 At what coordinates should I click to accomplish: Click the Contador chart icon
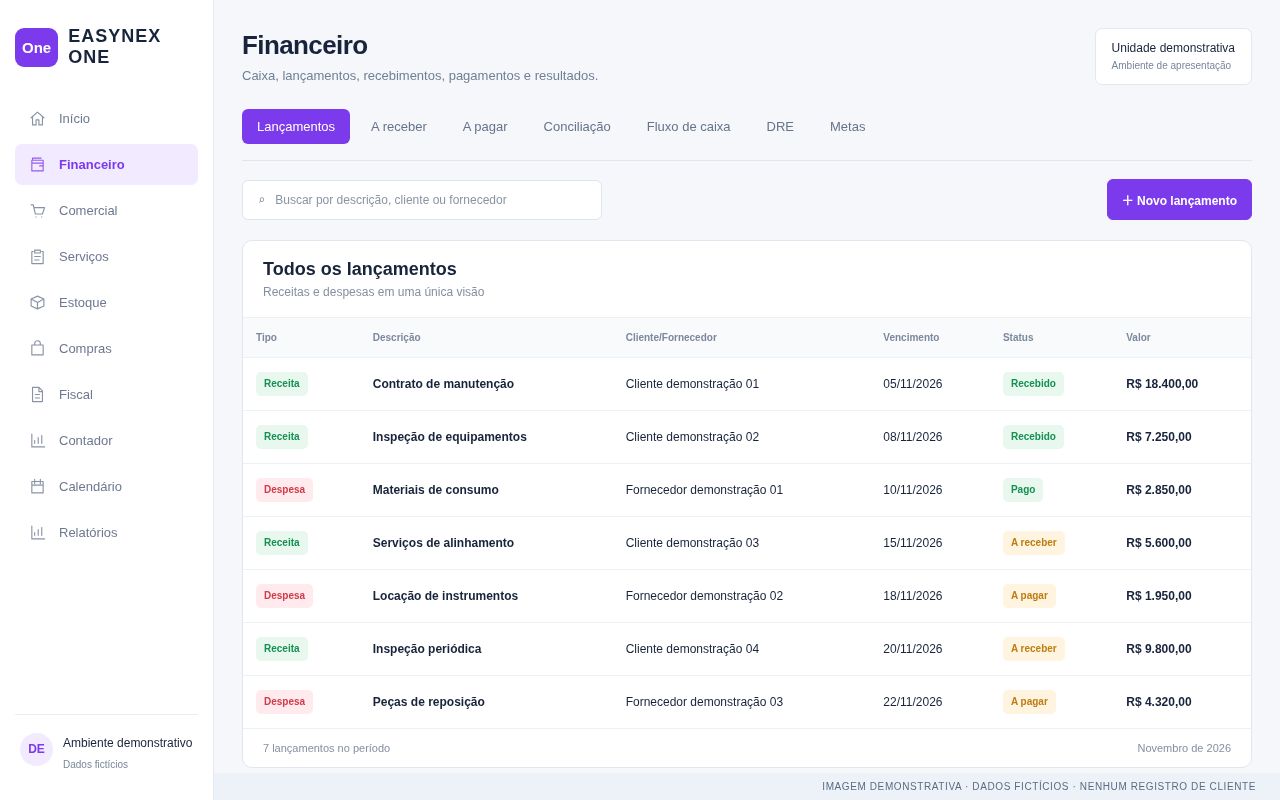[37, 440]
